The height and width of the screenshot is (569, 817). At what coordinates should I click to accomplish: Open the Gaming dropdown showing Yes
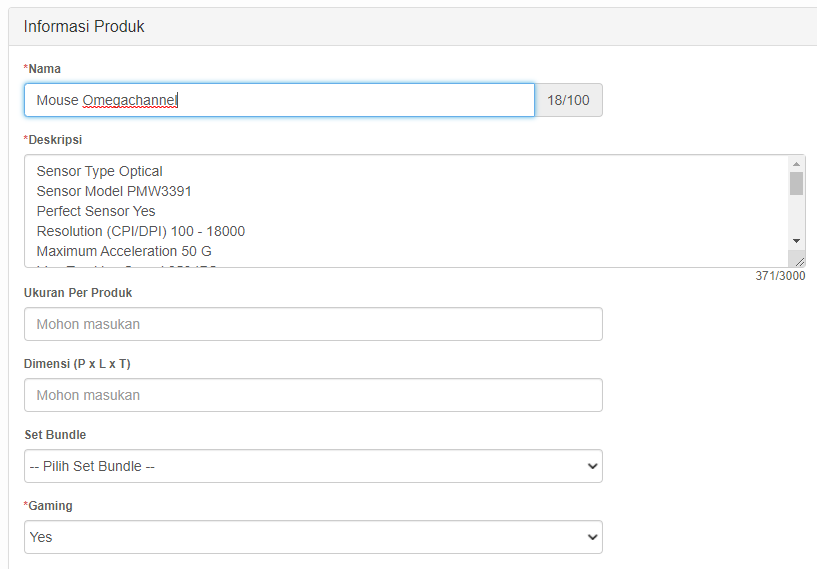pyautogui.click(x=313, y=537)
